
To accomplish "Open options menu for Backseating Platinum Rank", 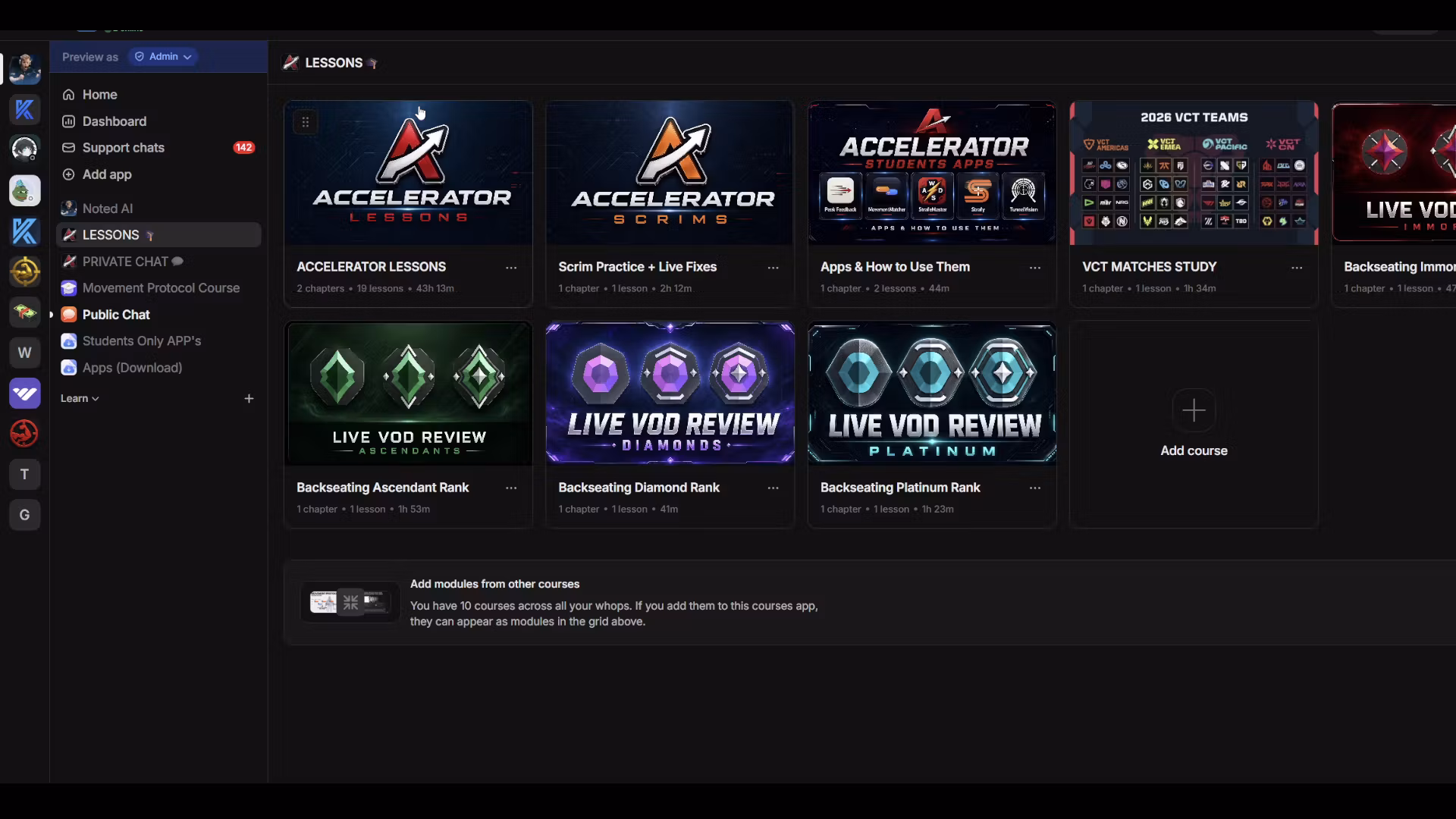I will 1035,488.
